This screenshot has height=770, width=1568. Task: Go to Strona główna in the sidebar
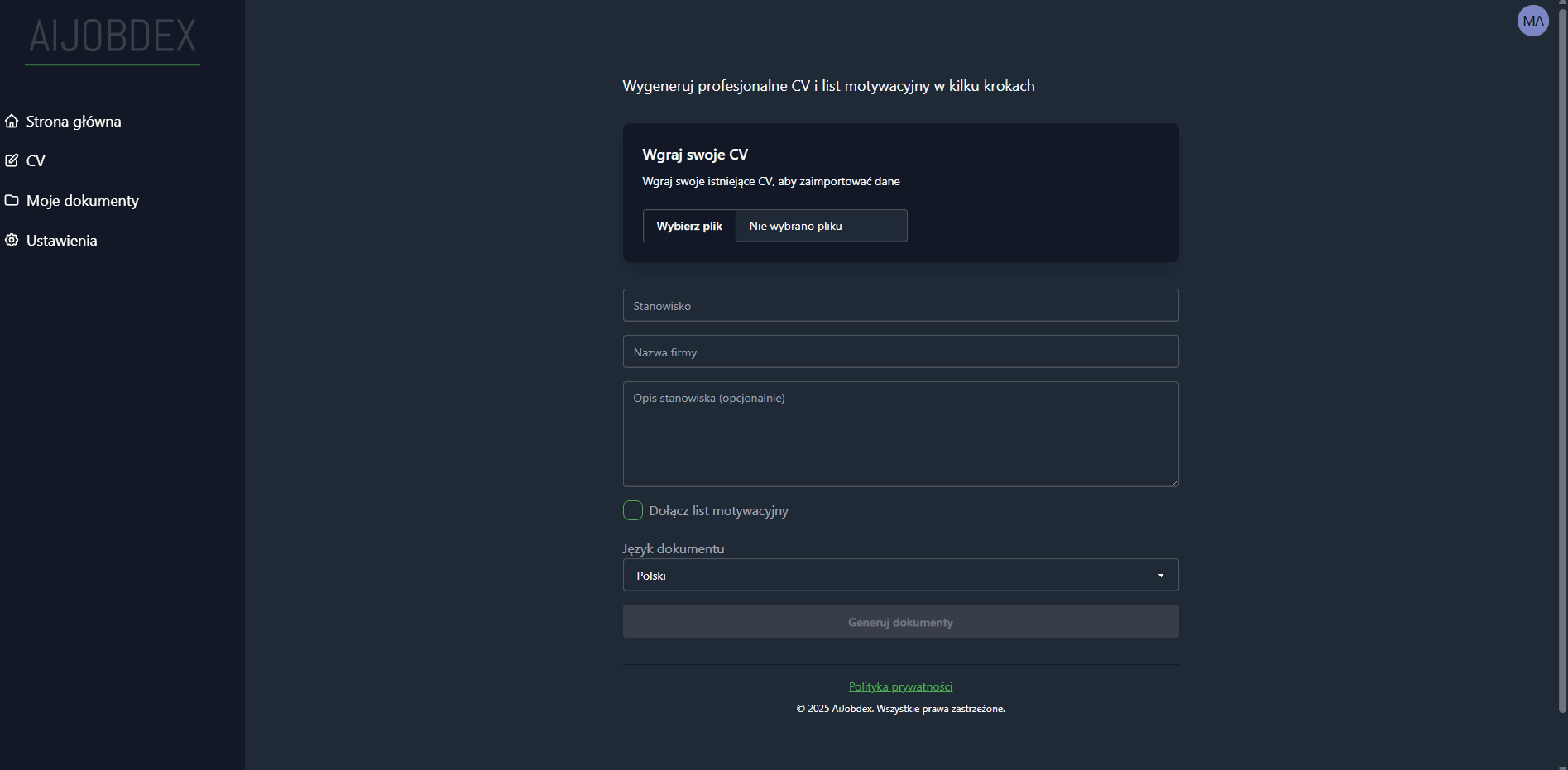74,122
